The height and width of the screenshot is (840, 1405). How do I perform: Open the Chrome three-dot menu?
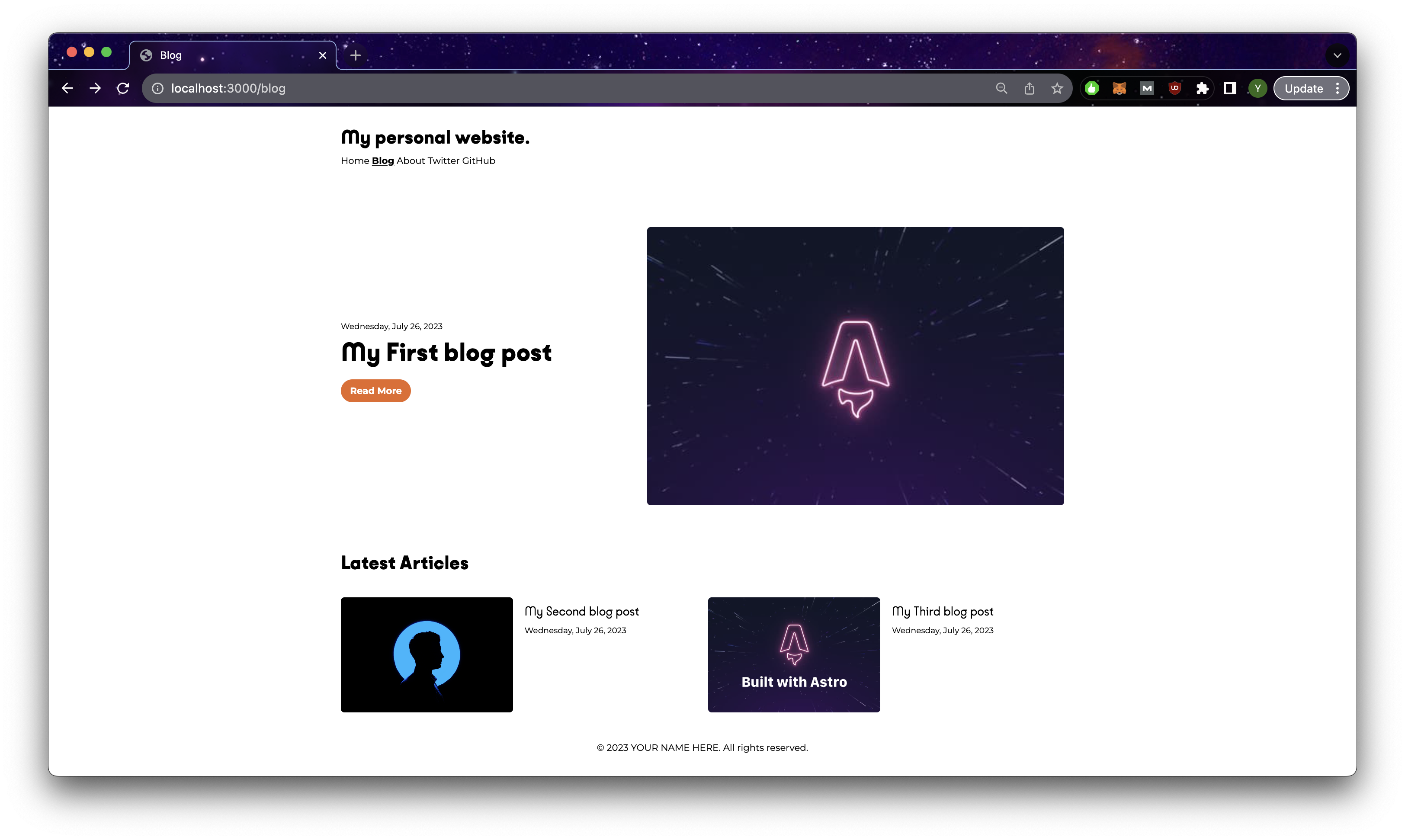click(x=1337, y=88)
